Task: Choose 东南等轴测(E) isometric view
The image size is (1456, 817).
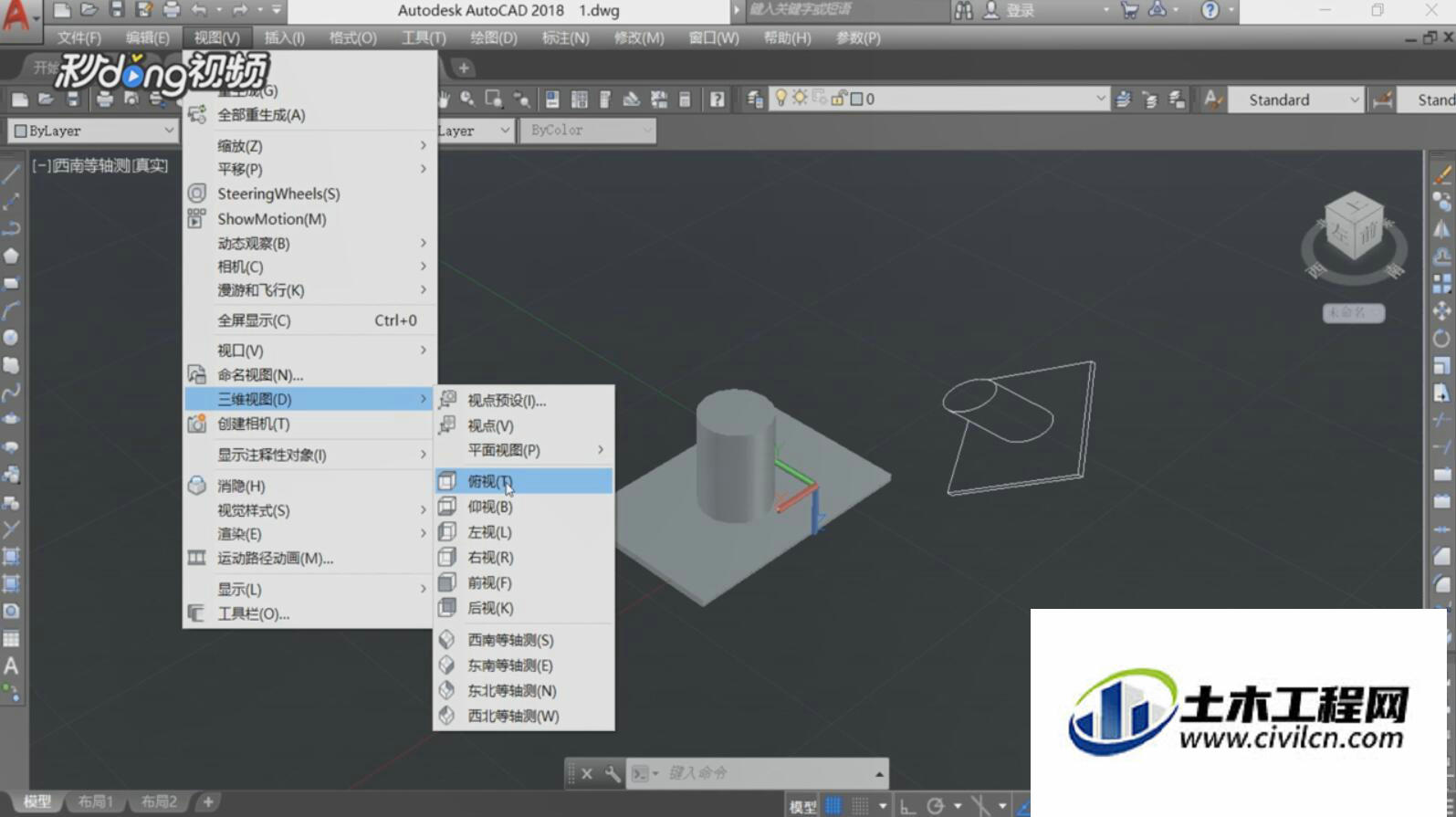Action: (x=523, y=665)
